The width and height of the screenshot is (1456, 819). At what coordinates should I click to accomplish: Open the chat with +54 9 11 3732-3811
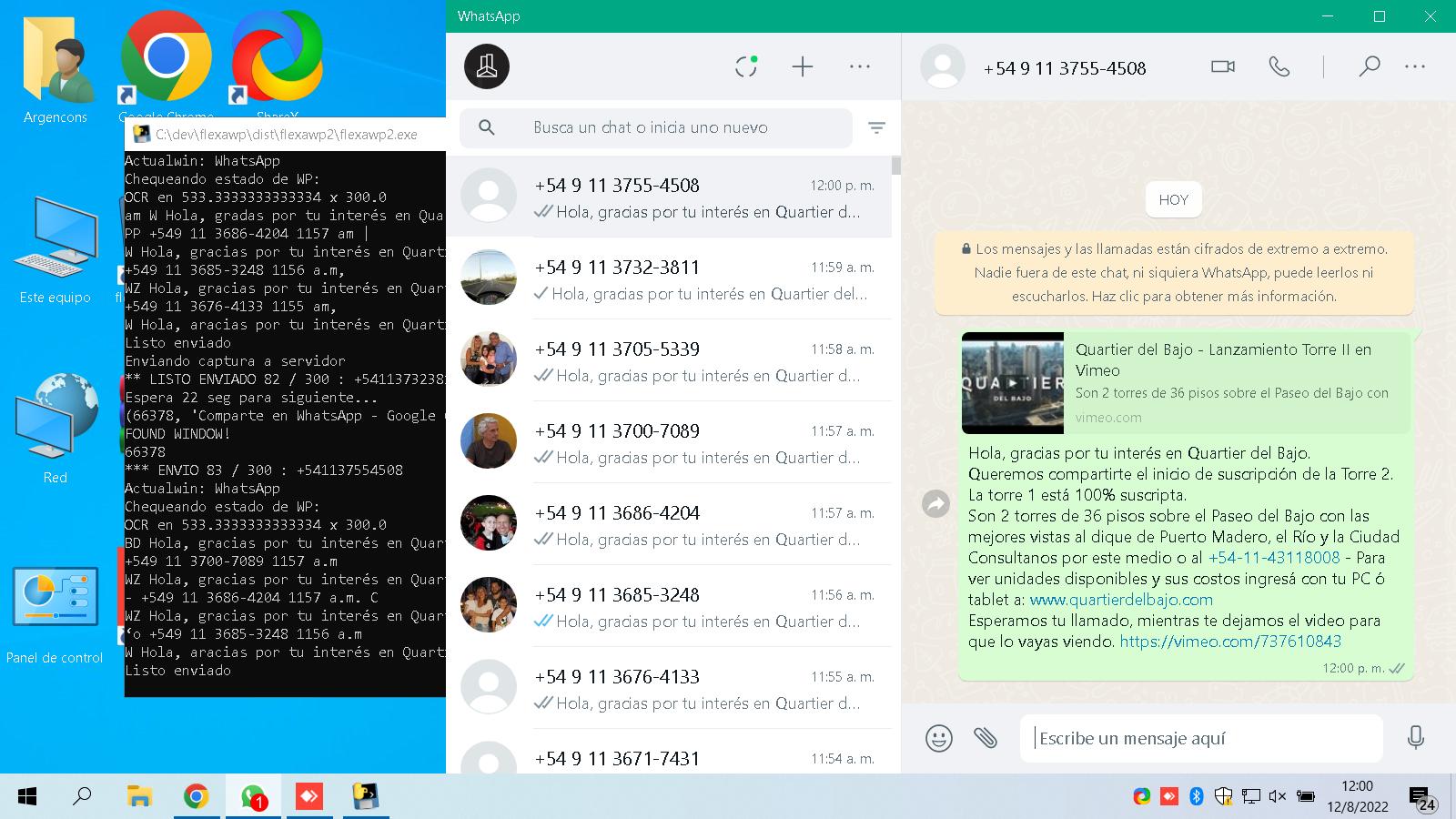tap(669, 278)
